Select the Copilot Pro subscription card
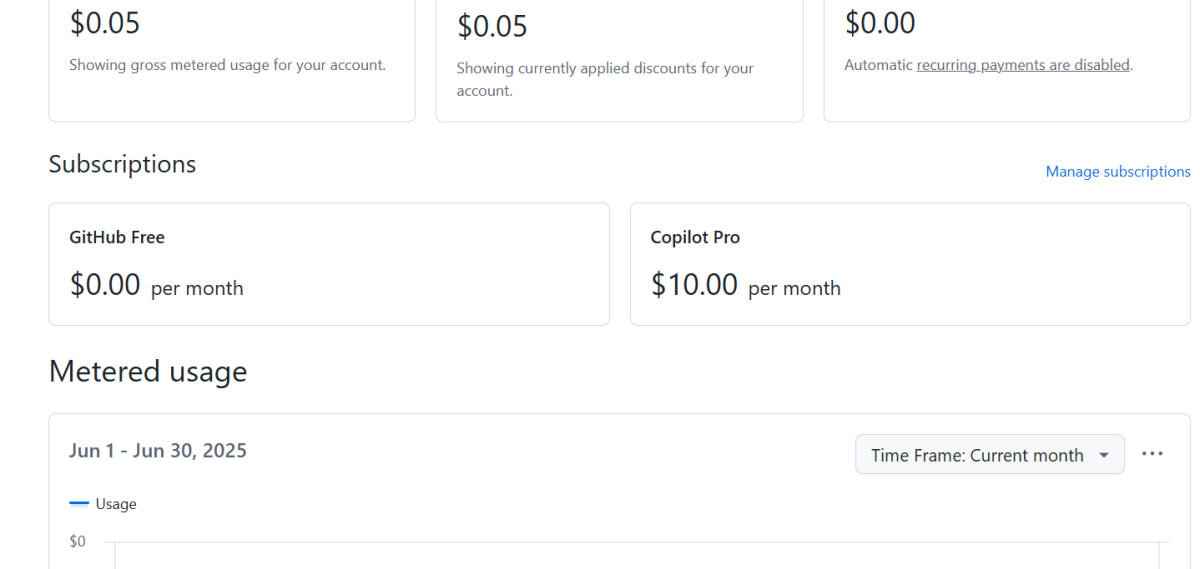 click(909, 264)
